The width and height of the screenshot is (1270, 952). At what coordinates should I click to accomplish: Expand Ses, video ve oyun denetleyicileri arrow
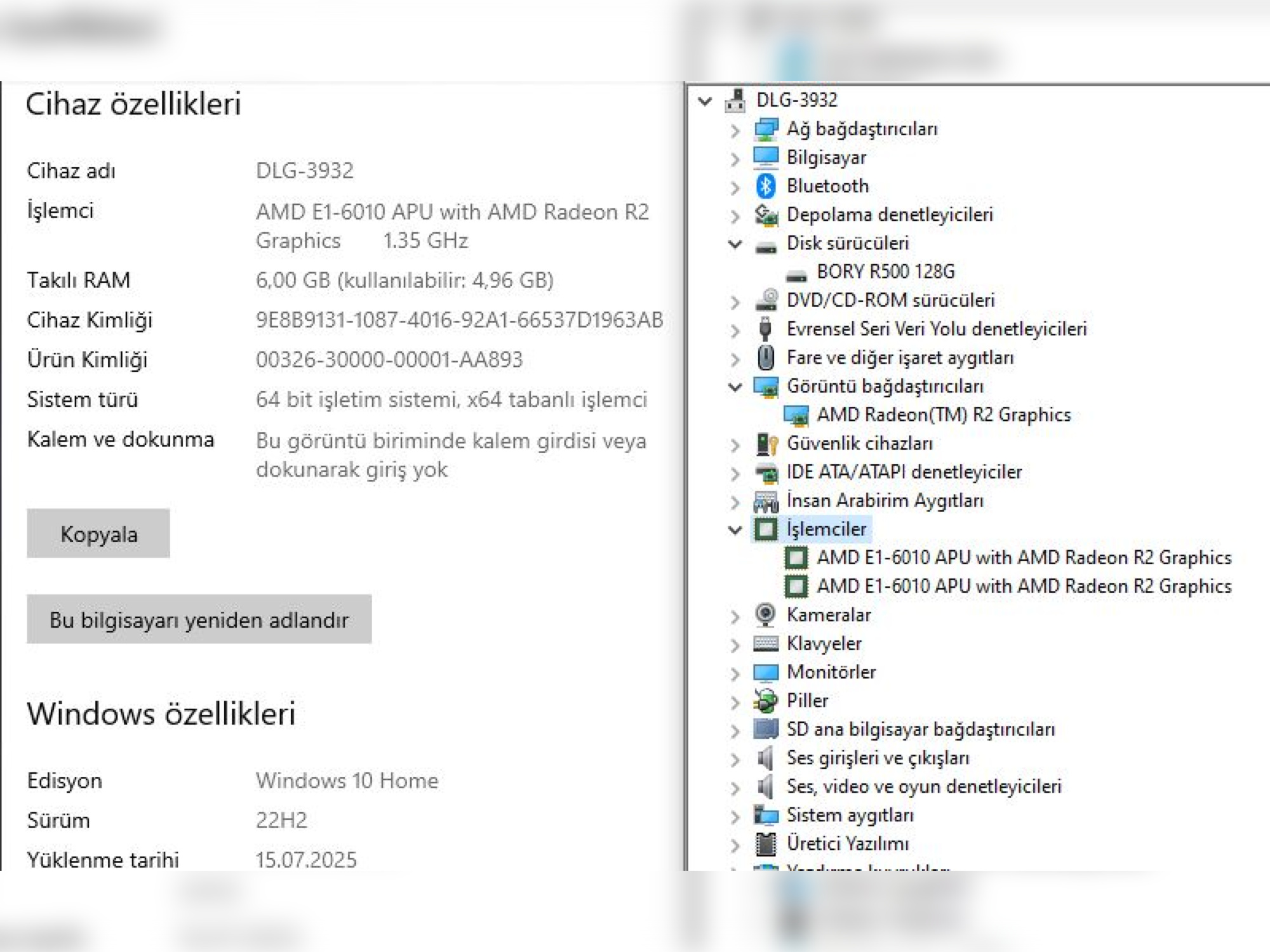[x=735, y=788]
